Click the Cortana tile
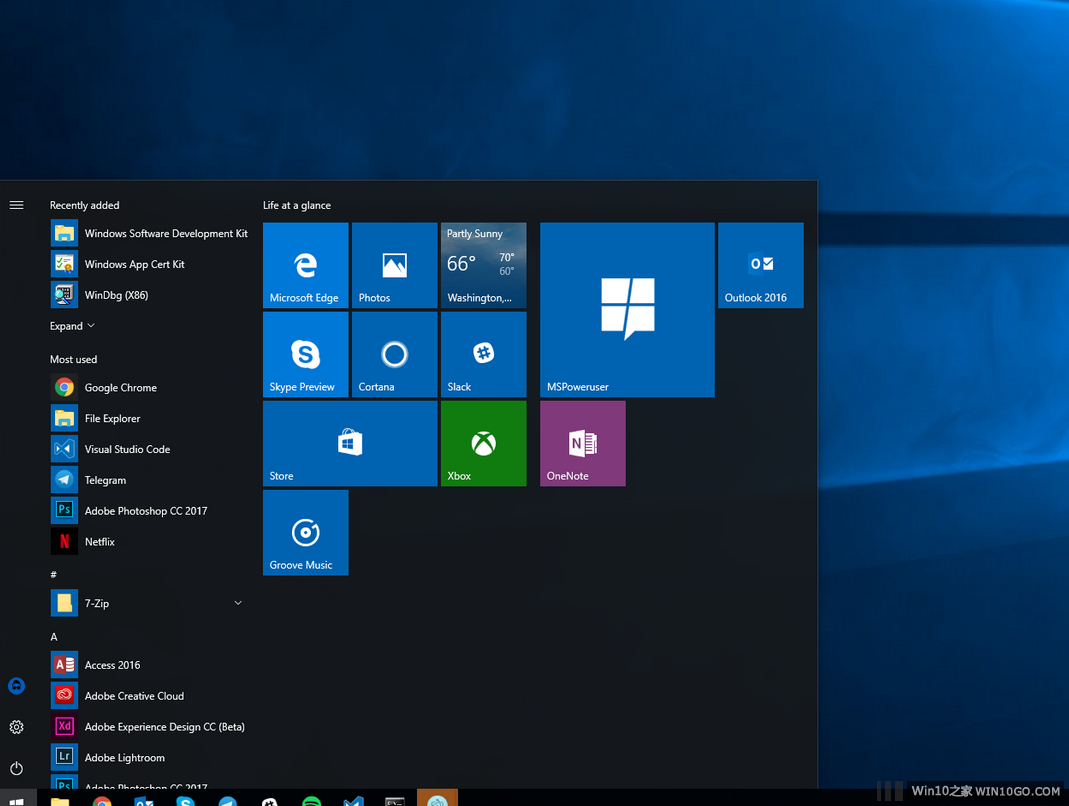This screenshot has width=1069, height=806. click(394, 354)
